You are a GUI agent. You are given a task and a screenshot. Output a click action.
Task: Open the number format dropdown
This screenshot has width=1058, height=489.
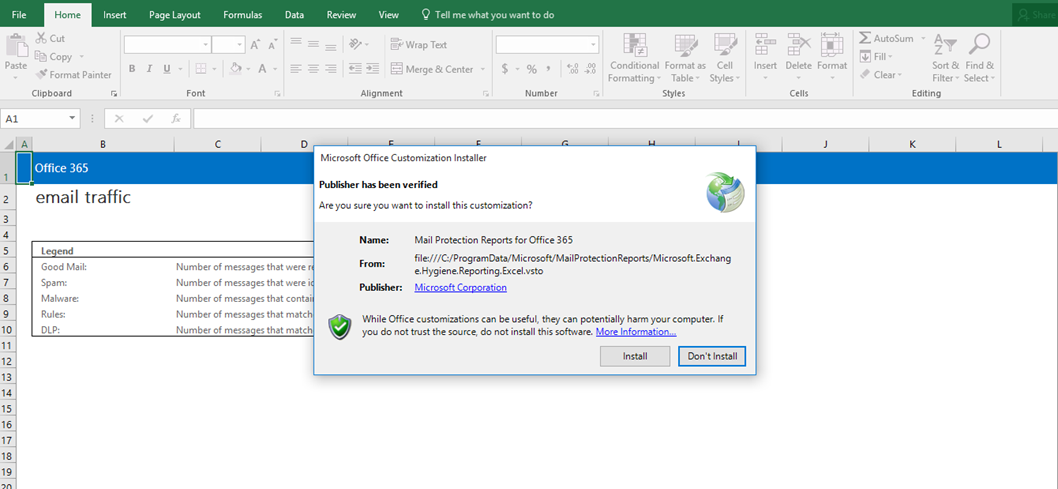[593, 45]
